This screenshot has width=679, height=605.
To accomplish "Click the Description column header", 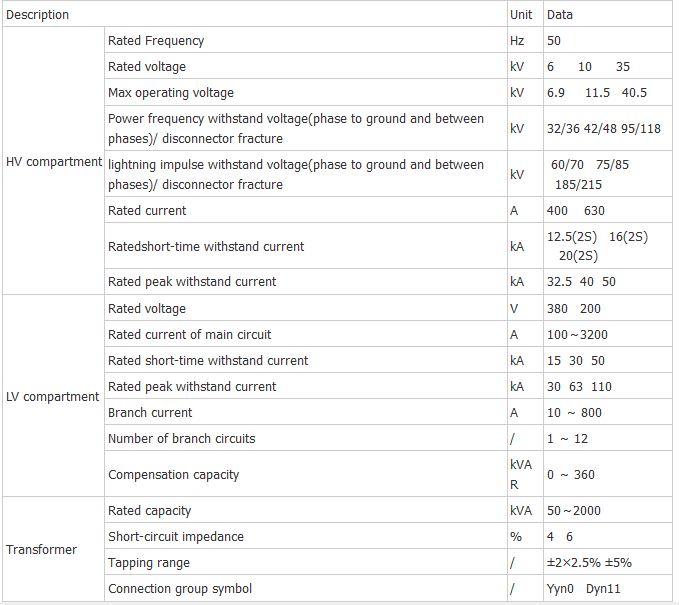I will click(x=38, y=15).
